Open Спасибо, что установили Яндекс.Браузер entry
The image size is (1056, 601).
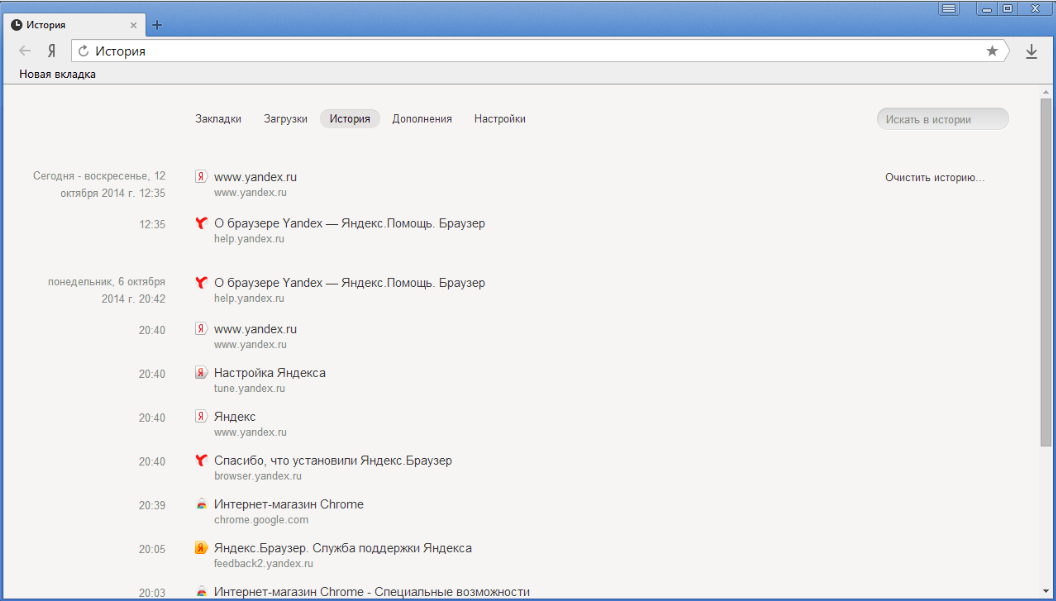pyautogui.click(x=332, y=461)
